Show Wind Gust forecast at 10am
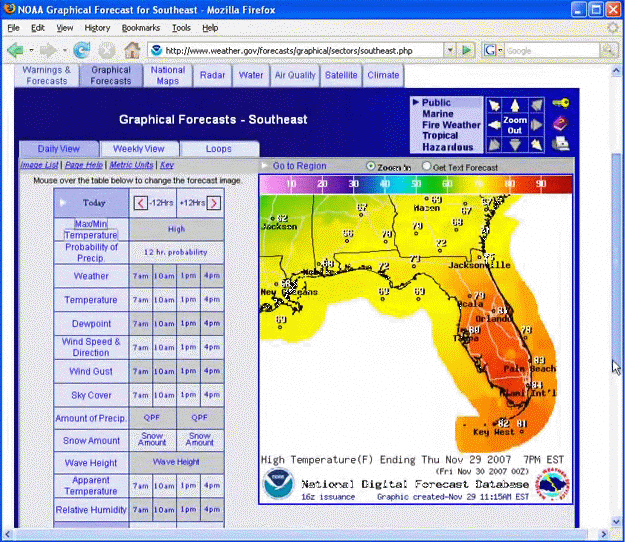 click(x=164, y=371)
